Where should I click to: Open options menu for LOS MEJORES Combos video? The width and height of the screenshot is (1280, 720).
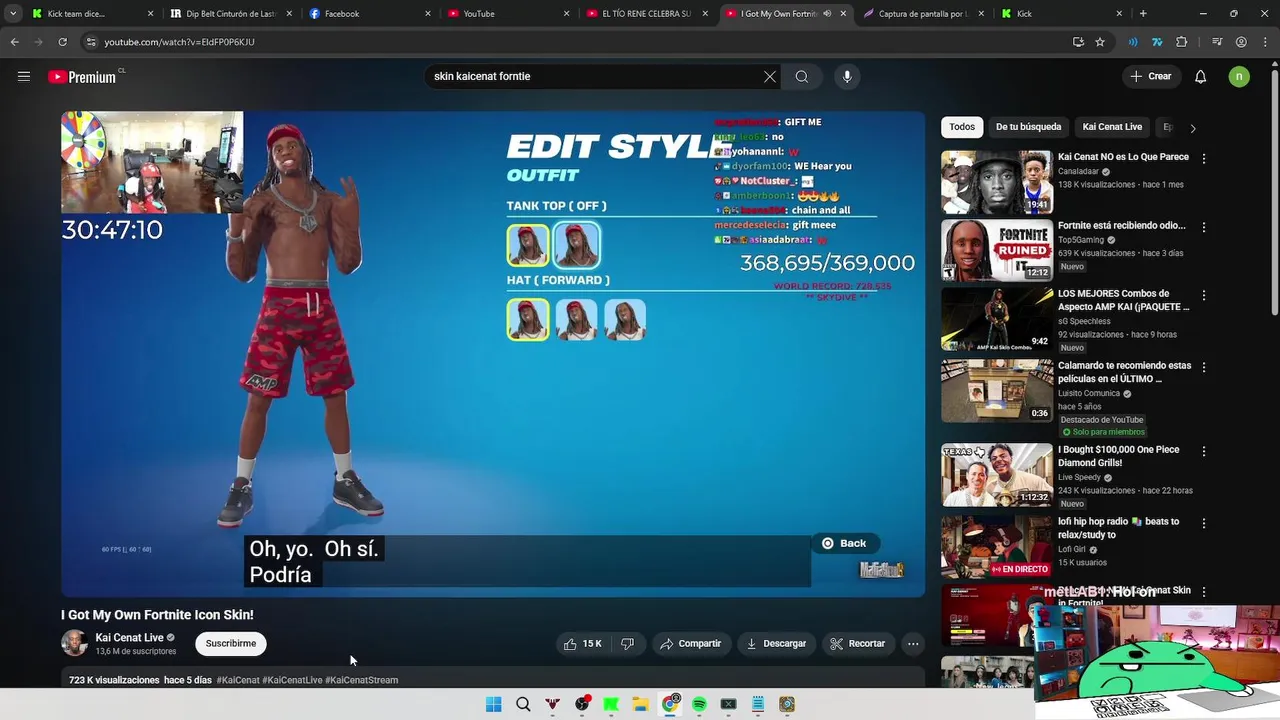(x=1204, y=296)
